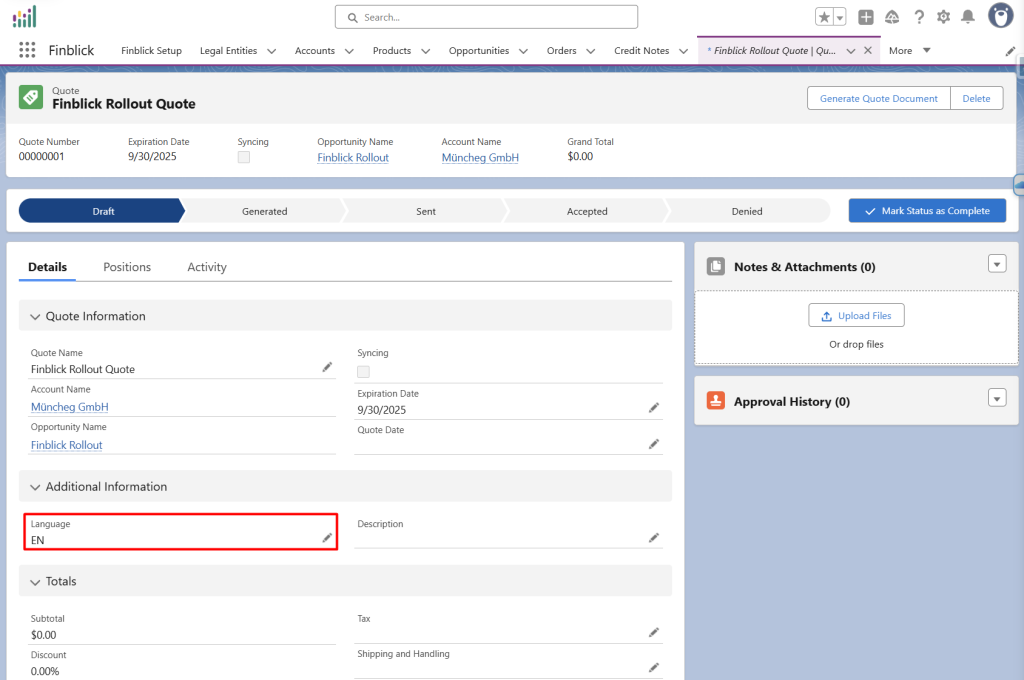Switch to the Activity tab
This screenshot has width=1024, height=680.
click(x=207, y=267)
